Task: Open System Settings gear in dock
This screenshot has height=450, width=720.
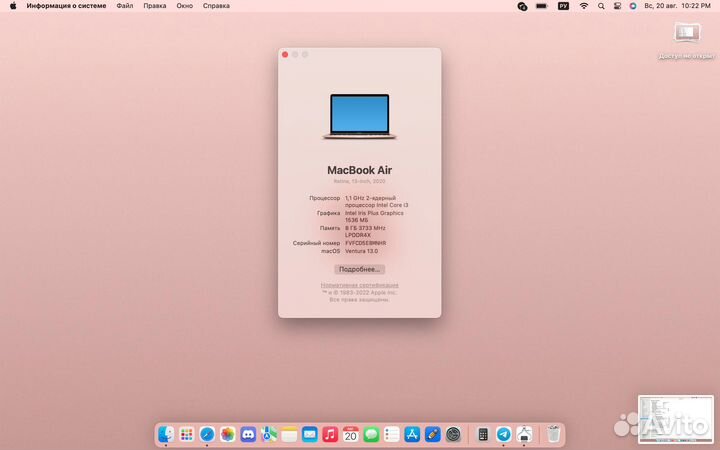Action: [453, 434]
